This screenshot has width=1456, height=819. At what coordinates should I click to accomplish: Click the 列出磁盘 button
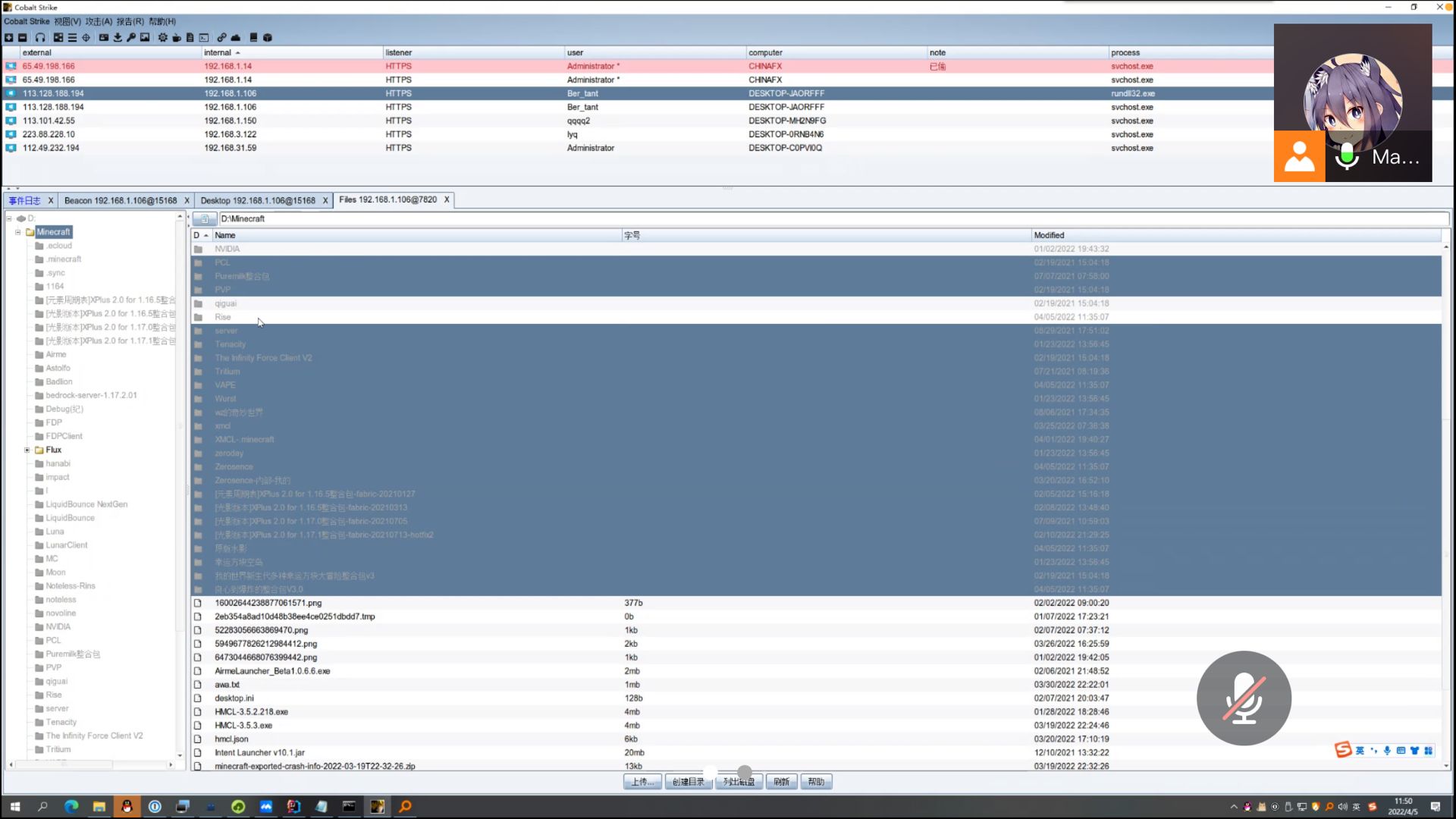click(x=738, y=782)
